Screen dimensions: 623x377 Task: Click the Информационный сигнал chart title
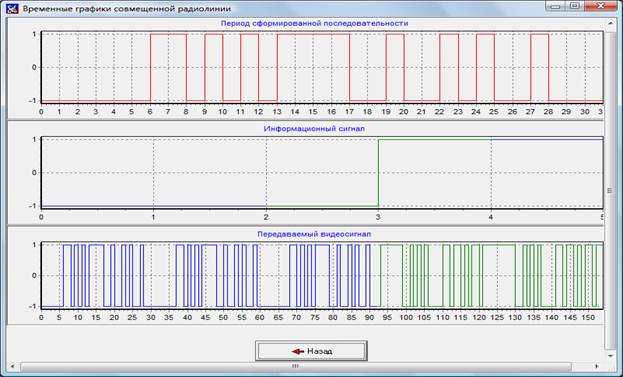tap(314, 129)
